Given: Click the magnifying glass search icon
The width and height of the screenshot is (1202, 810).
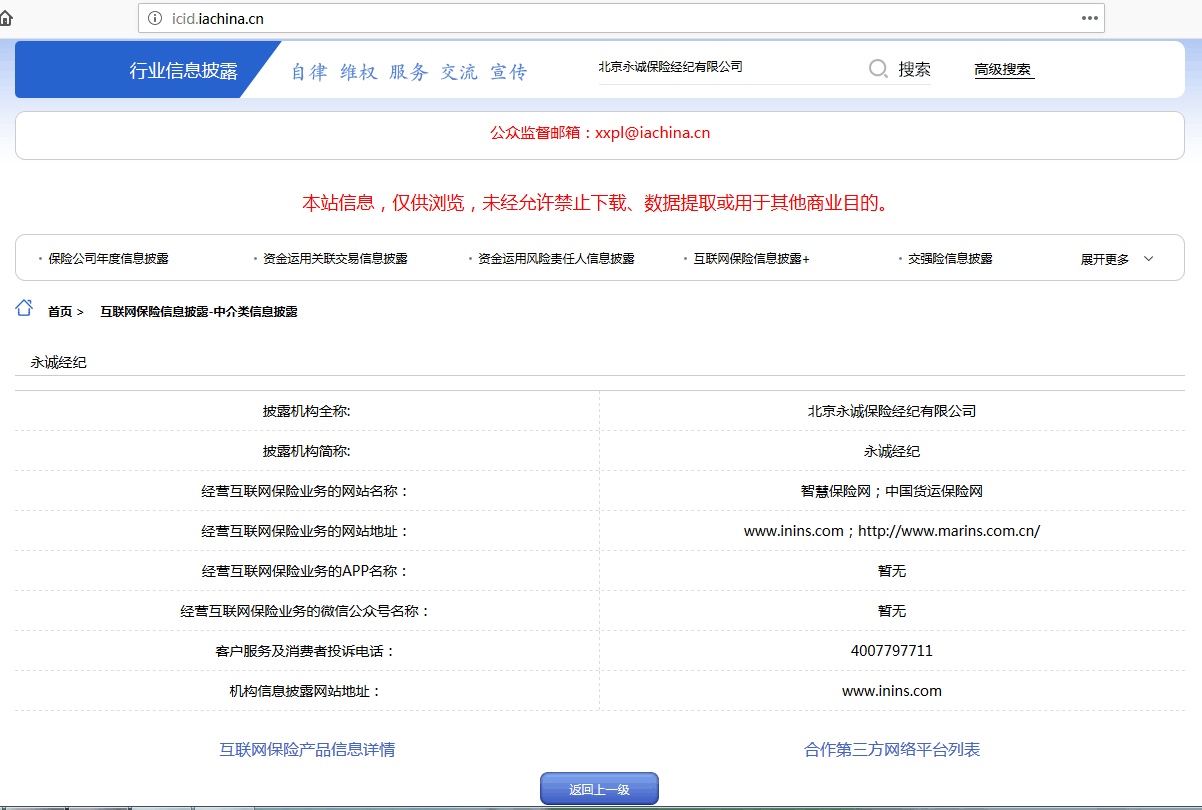Looking at the screenshot, I should pos(878,69).
